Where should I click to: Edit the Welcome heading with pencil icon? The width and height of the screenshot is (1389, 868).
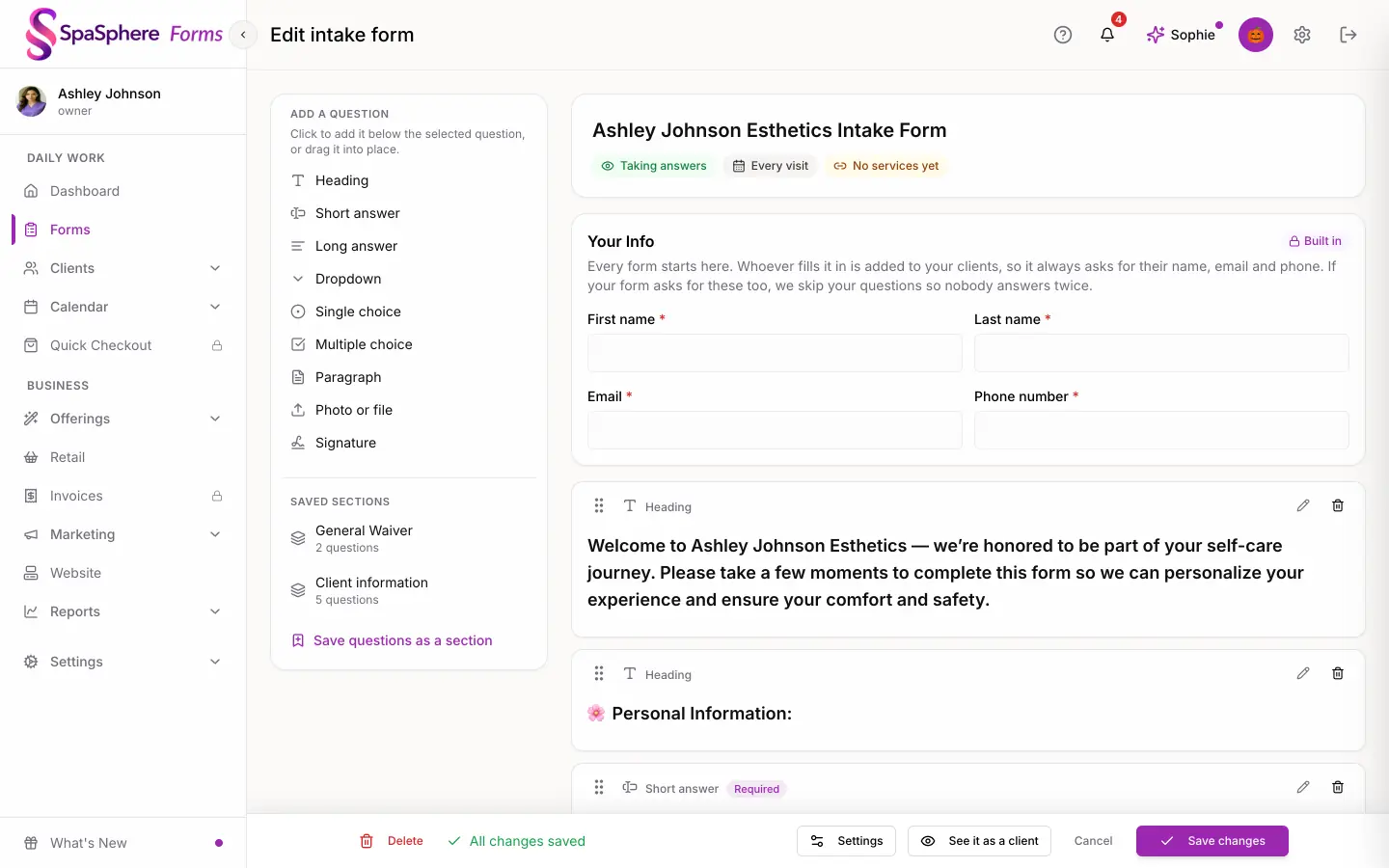[1303, 505]
